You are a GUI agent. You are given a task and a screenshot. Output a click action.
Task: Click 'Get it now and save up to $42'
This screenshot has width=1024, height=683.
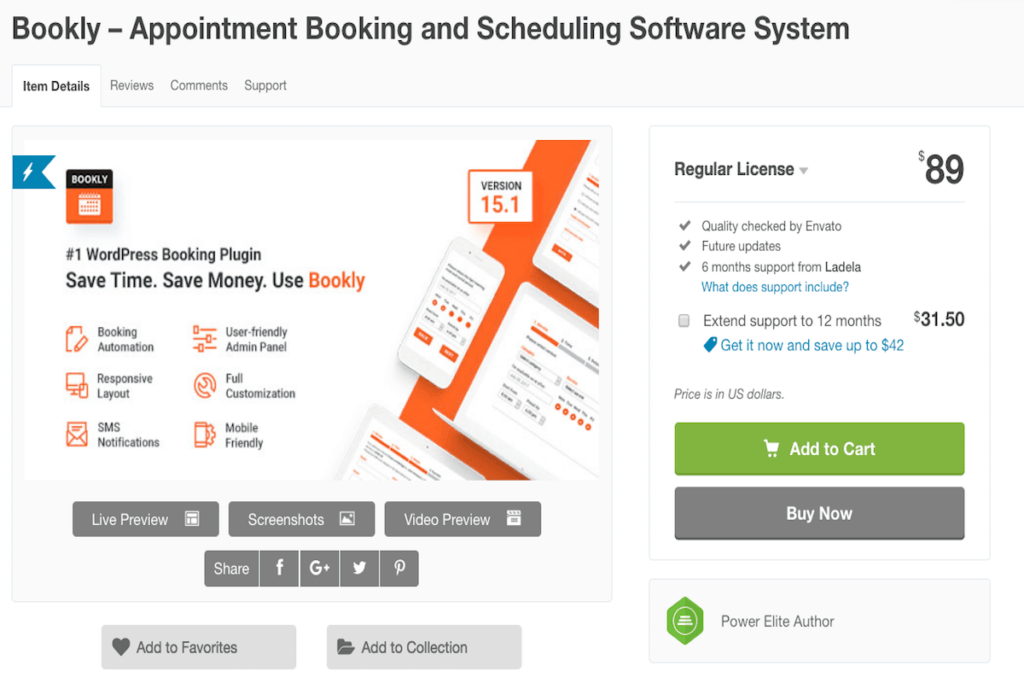[x=812, y=345]
